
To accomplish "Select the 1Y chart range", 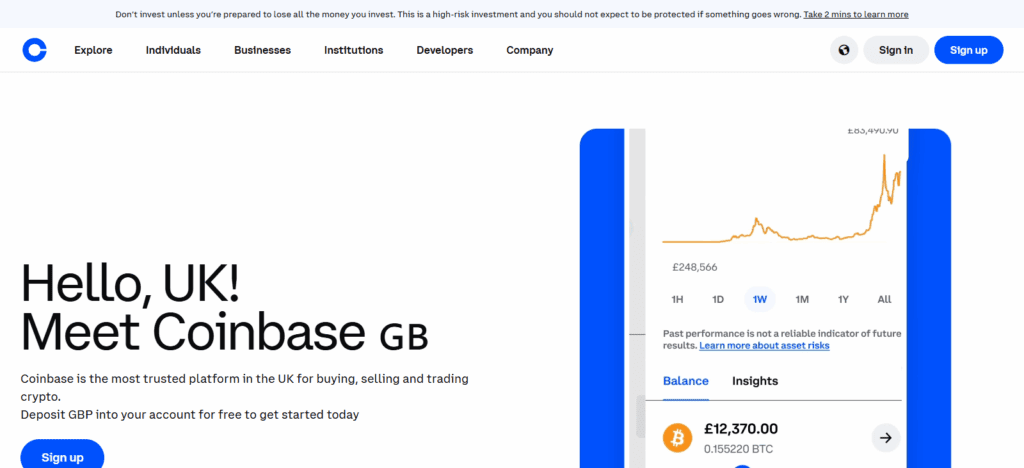I will [x=843, y=300].
